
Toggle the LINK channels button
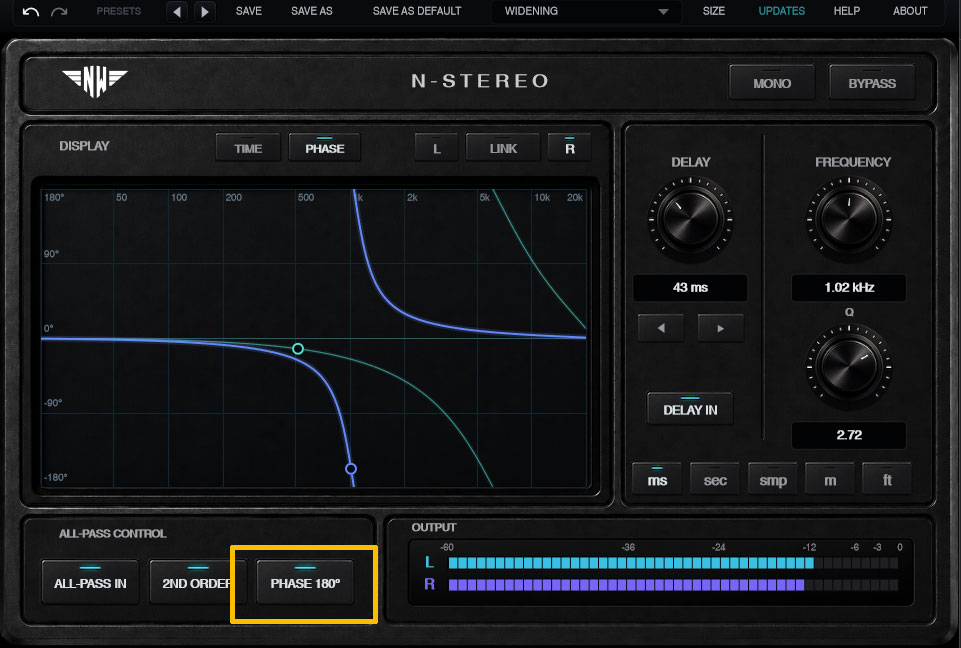tap(503, 148)
